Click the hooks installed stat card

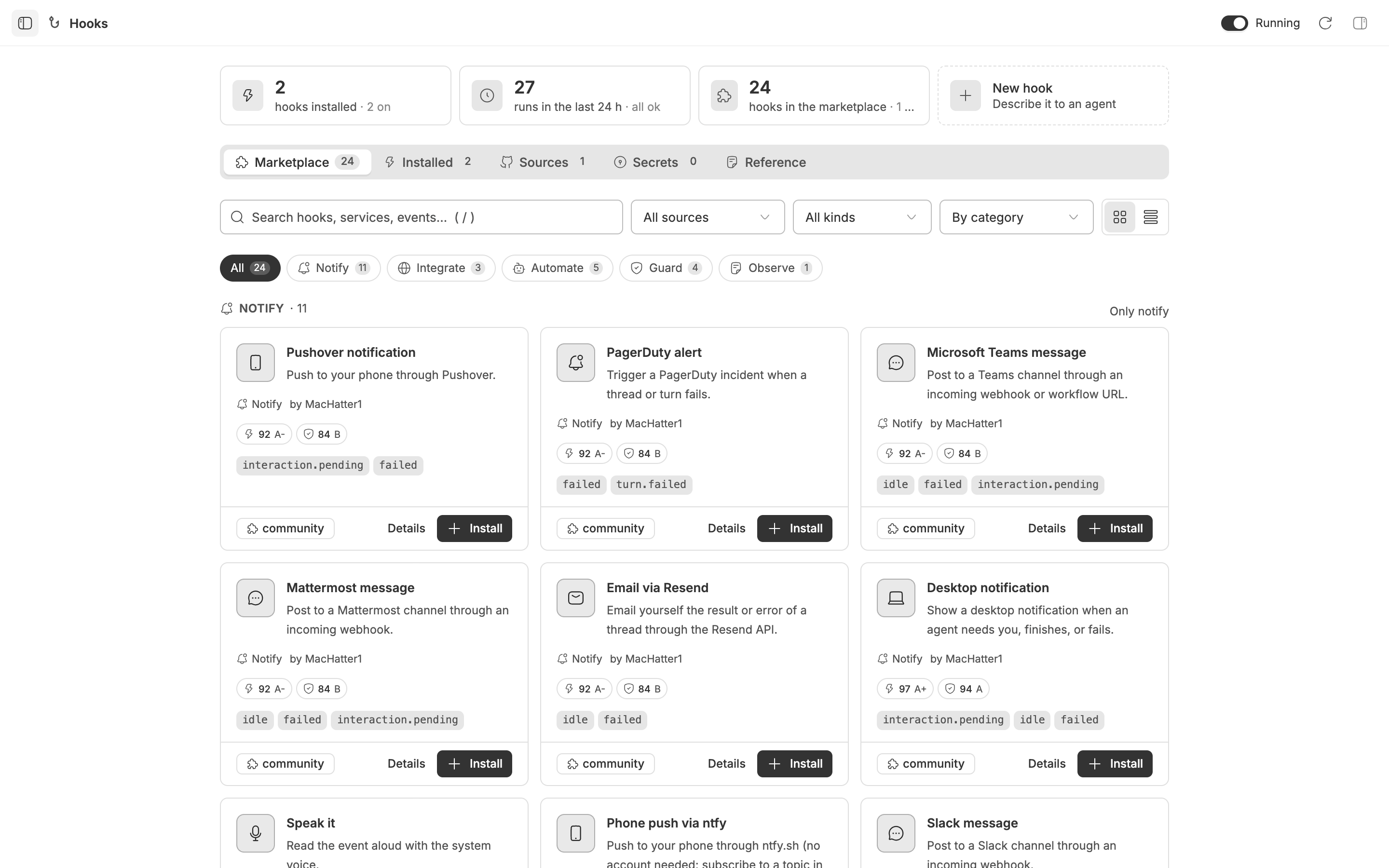[x=335, y=95]
